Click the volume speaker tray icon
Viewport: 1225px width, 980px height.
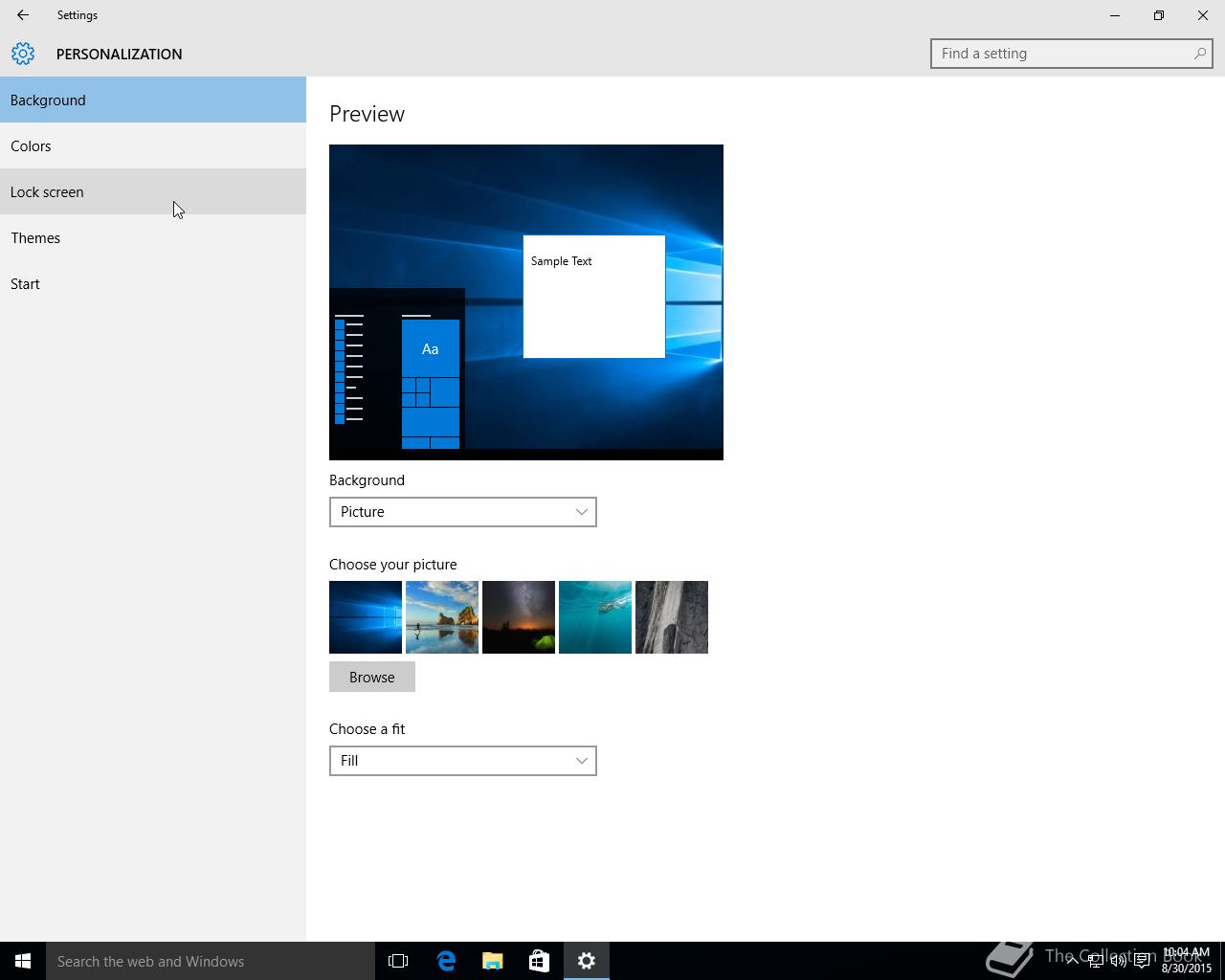click(x=1118, y=961)
